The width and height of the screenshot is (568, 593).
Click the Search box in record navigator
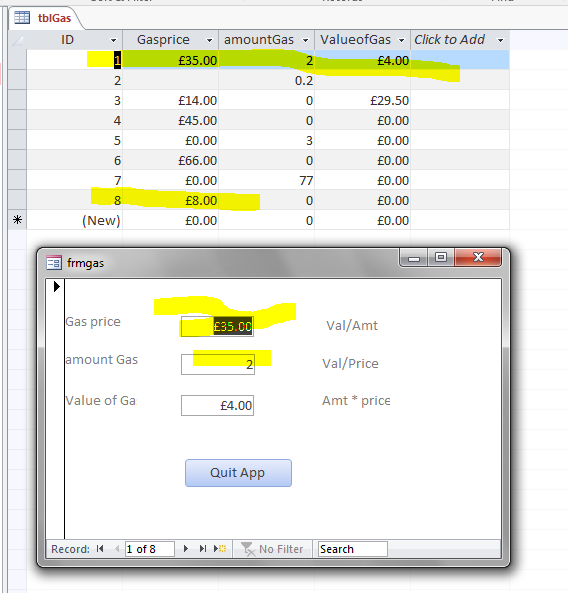(353, 549)
